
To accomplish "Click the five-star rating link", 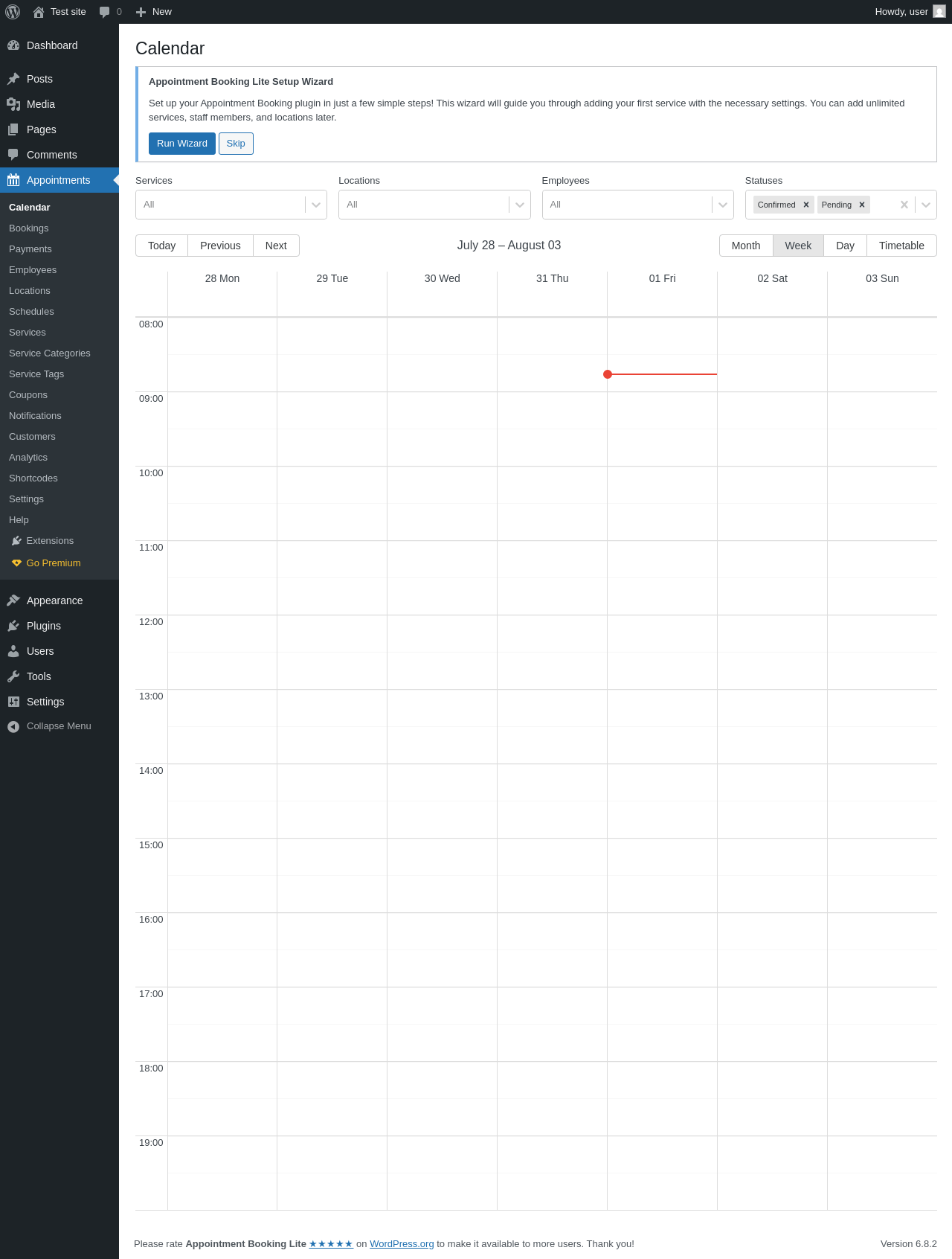I will (331, 1244).
